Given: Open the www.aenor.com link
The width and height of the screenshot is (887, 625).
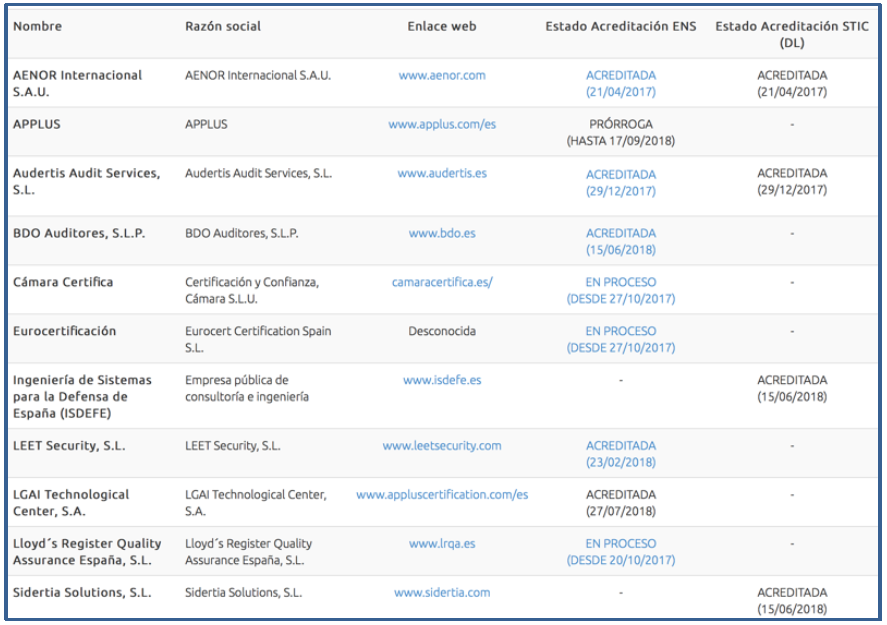Looking at the screenshot, I should [x=441, y=75].
